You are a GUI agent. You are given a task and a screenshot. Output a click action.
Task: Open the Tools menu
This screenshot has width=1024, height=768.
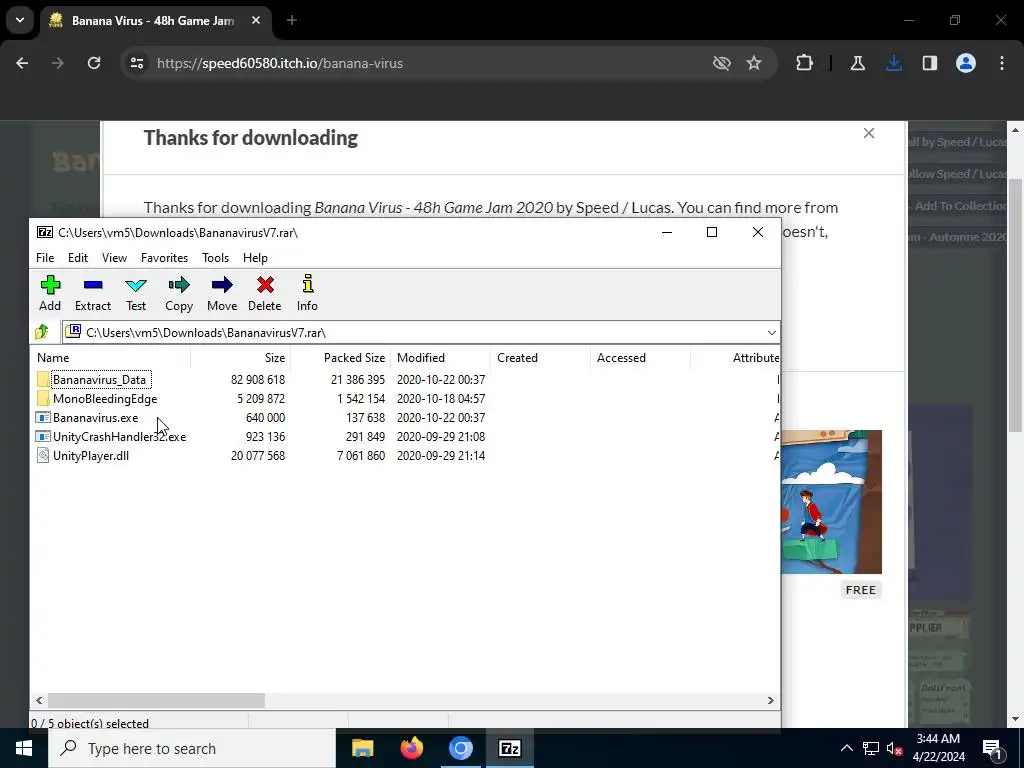point(216,258)
